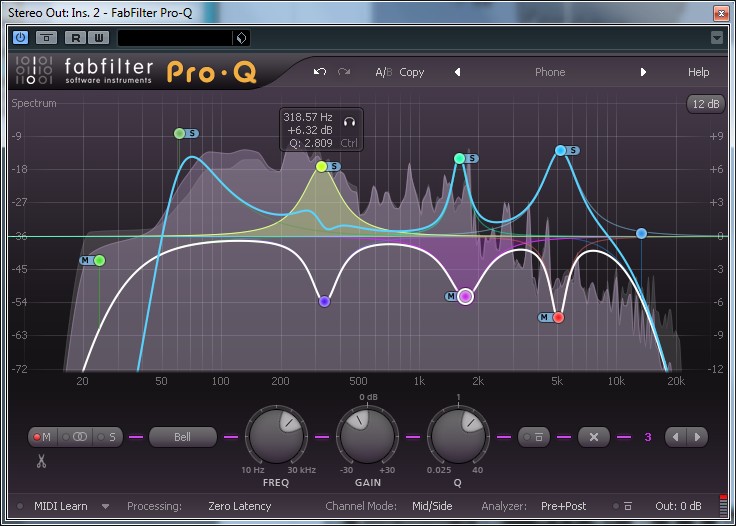Toggle the band bypass button
The width and height of the screenshot is (736, 526).
pyautogui.click(x=534, y=437)
